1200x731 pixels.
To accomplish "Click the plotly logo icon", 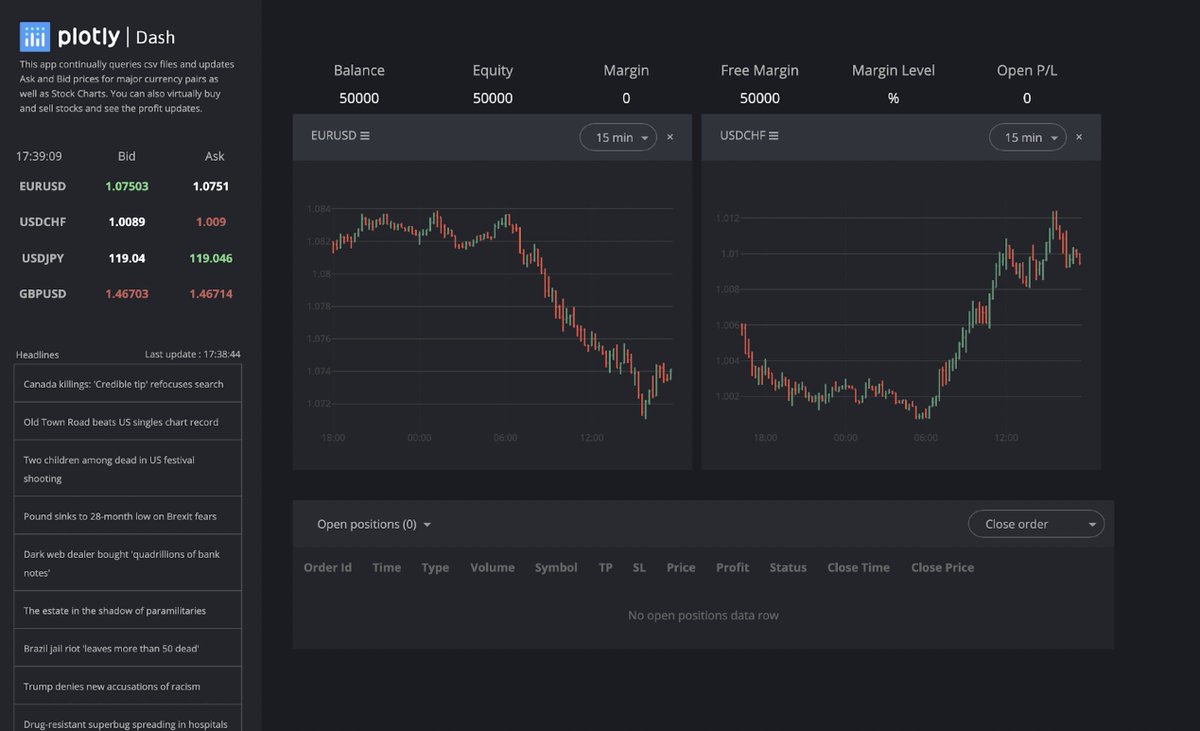I will click(33, 36).
